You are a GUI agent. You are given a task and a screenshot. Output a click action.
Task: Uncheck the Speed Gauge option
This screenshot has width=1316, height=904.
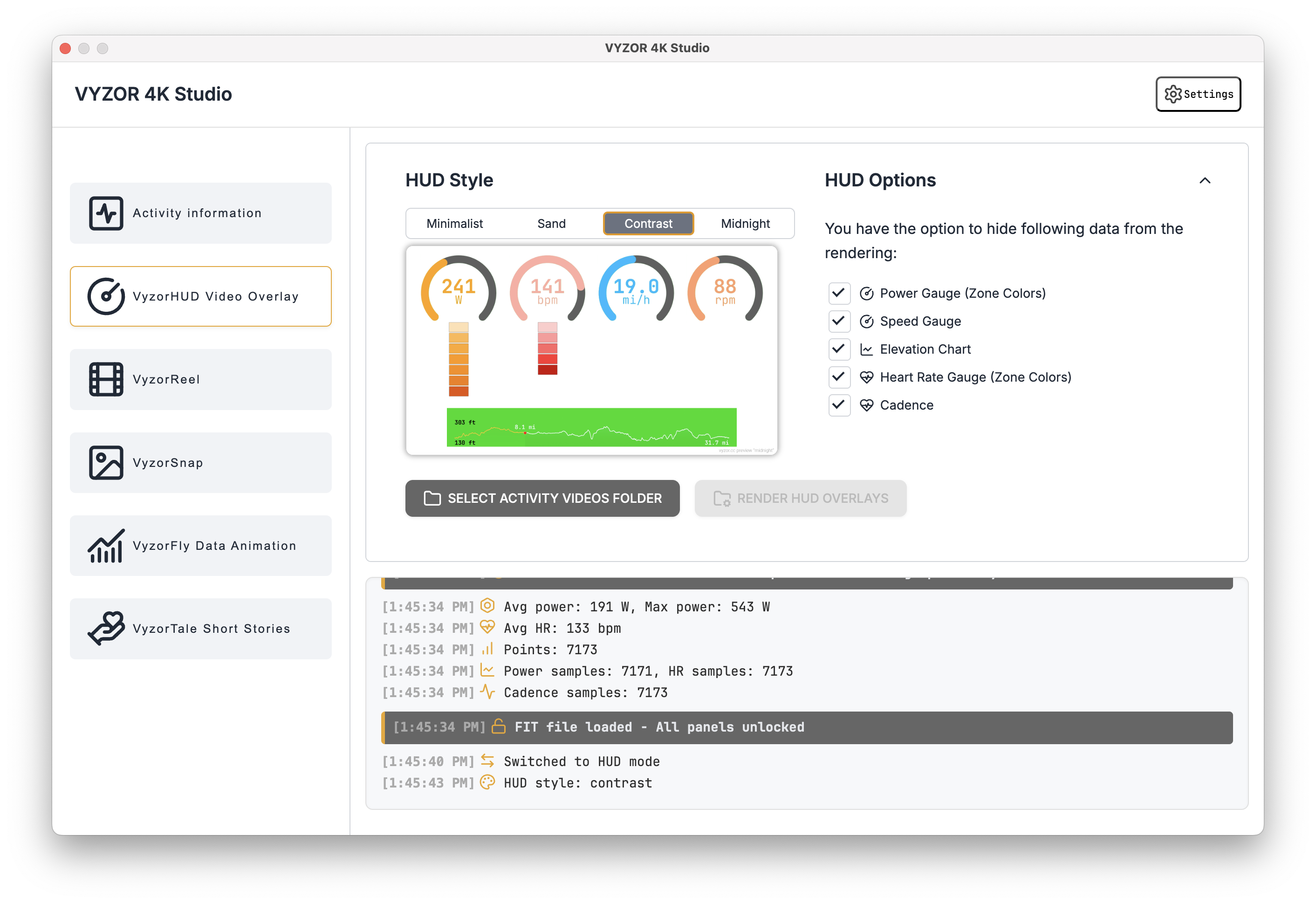click(839, 321)
